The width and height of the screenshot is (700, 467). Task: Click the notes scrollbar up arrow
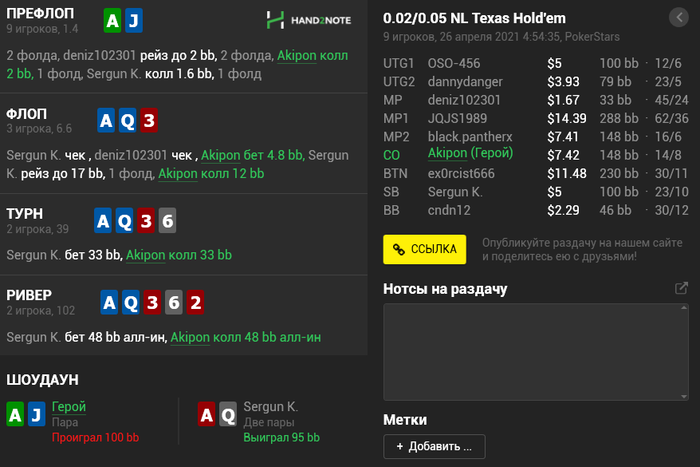pyautogui.click(x=684, y=308)
